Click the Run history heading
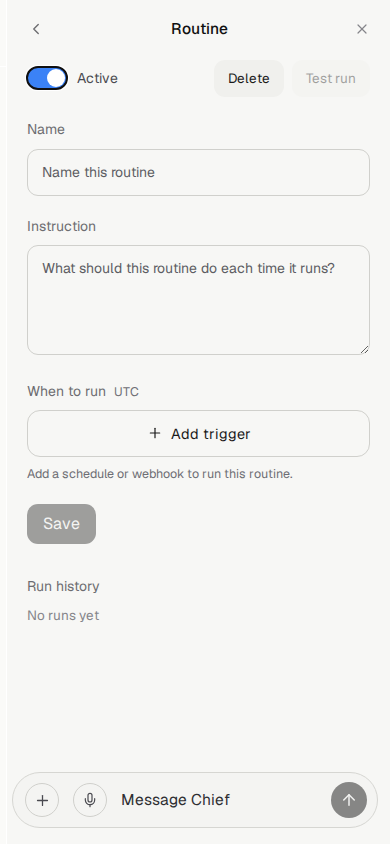Image resolution: width=390 pixels, height=844 pixels. click(63, 586)
